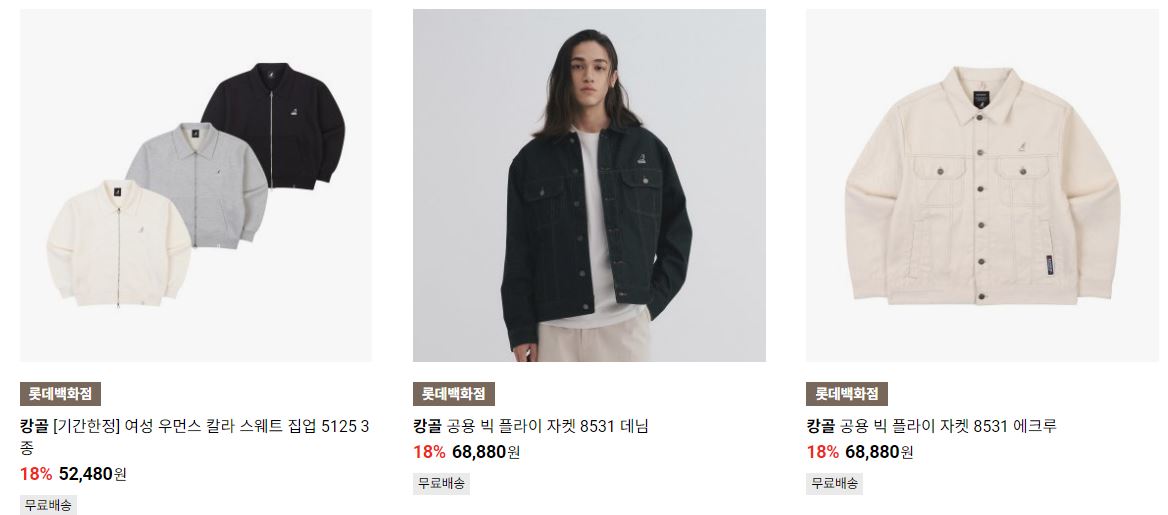Viewport: 1168px width, 515px height.
Task: Click 무료배송 tag under first product
Action: (x=48, y=505)
